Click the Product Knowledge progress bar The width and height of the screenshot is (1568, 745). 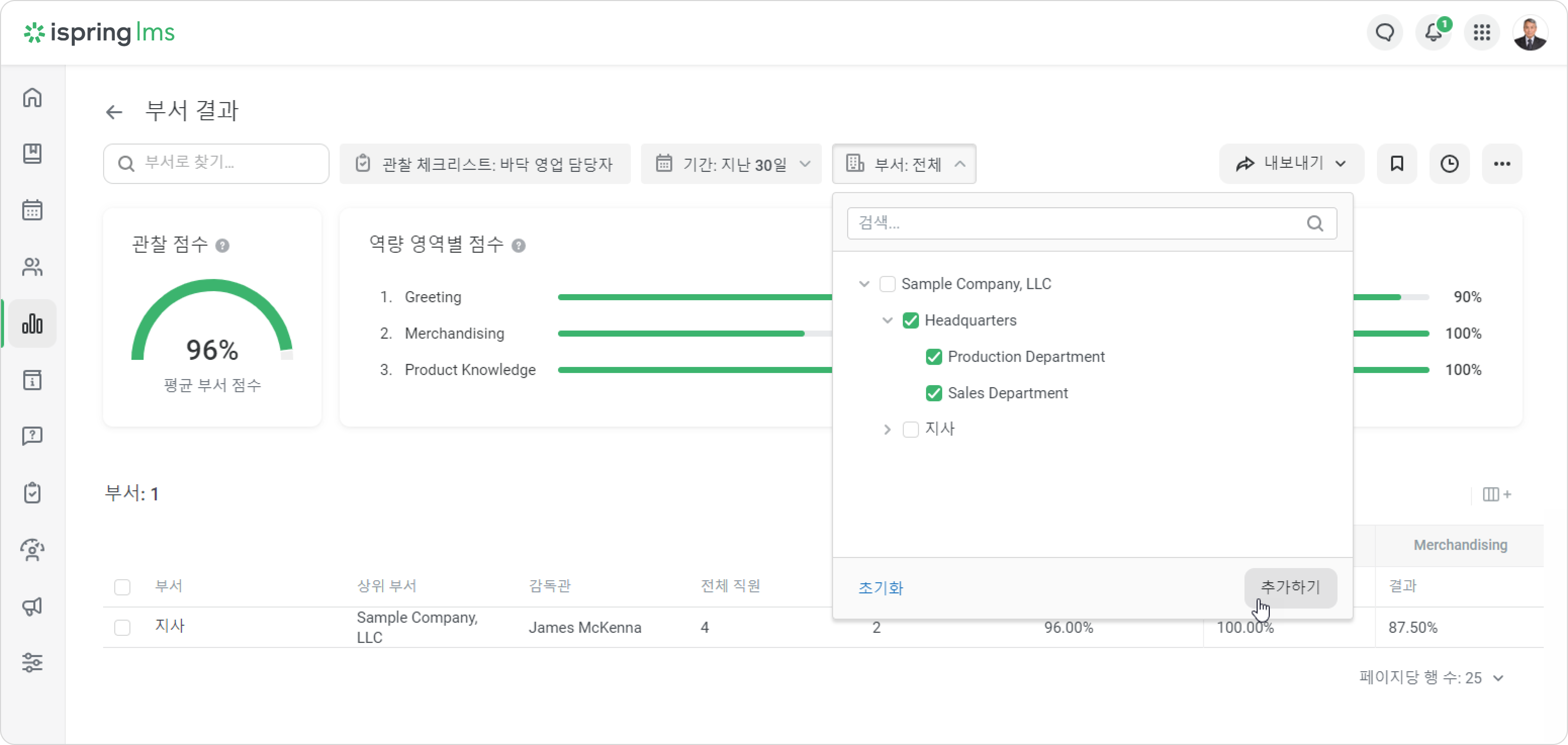(x=695, y=370)
